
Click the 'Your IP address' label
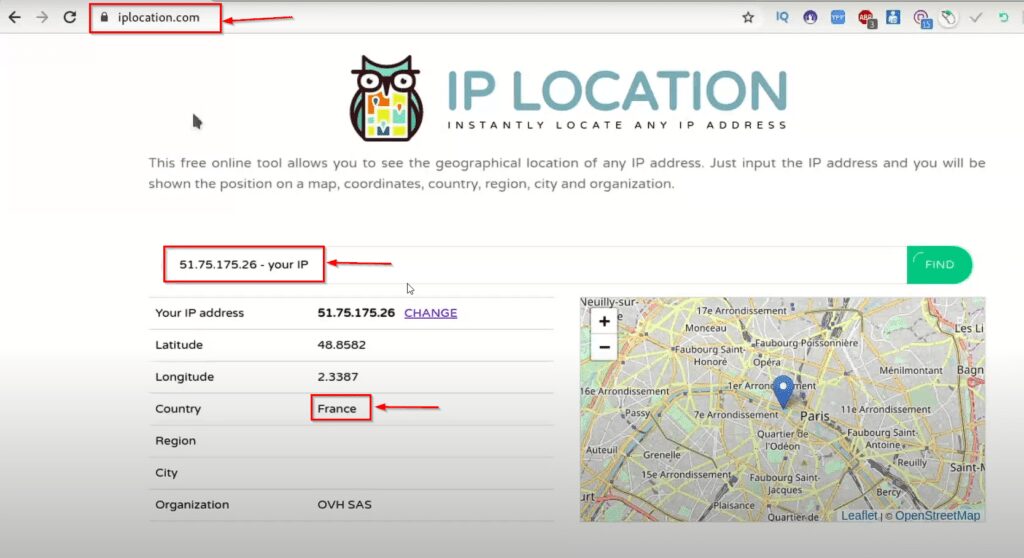(x=199, y=313)
